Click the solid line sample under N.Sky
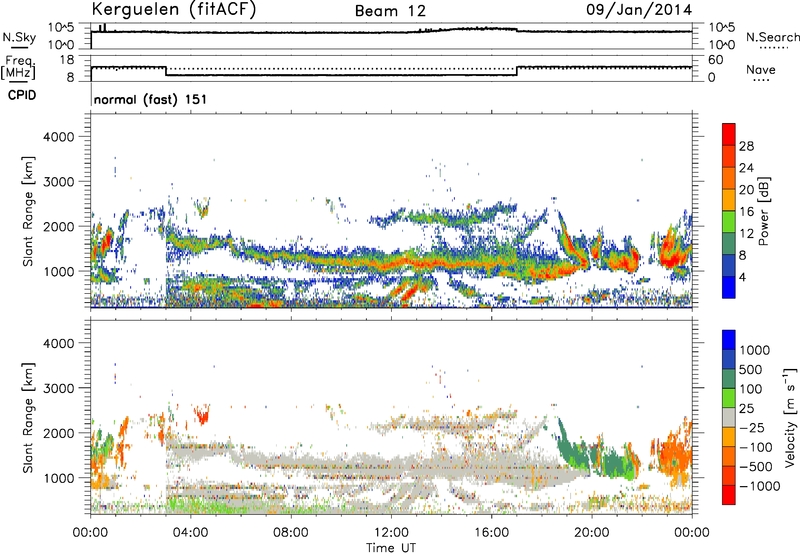Screen dimensions: 800x554 tap(19, 48)
